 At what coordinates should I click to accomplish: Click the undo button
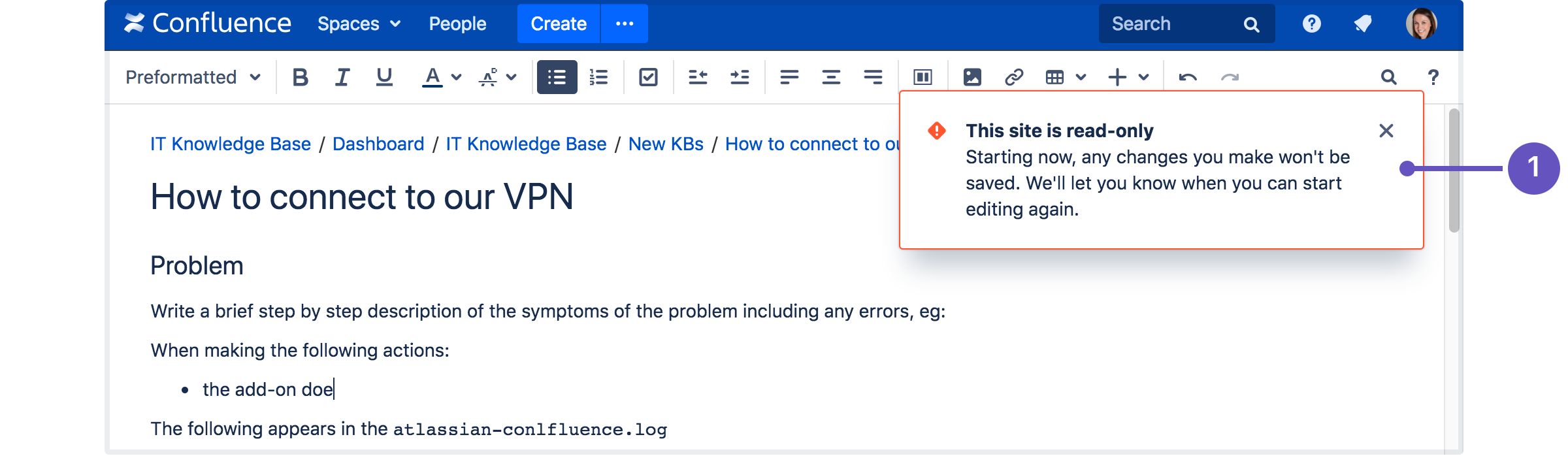coord(1188,77)
